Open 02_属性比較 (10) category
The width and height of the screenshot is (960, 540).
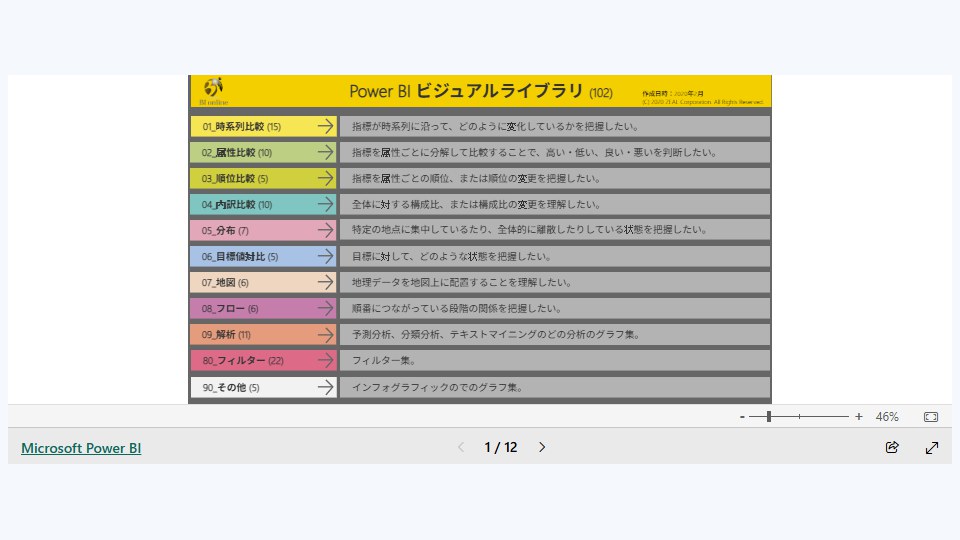pyautogui.click(x=263, y=152)
